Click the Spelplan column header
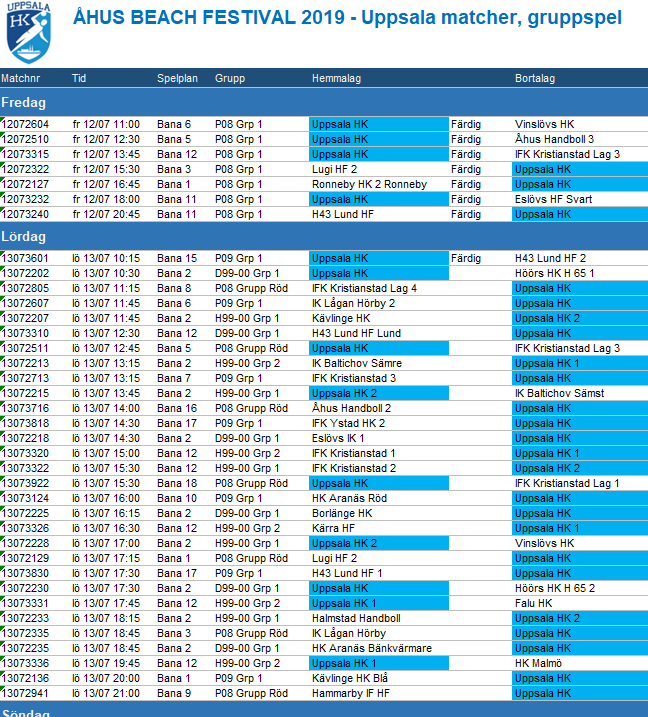Image resolution: width=648 pixels, height=717 pixels. [x=177, y=78]
